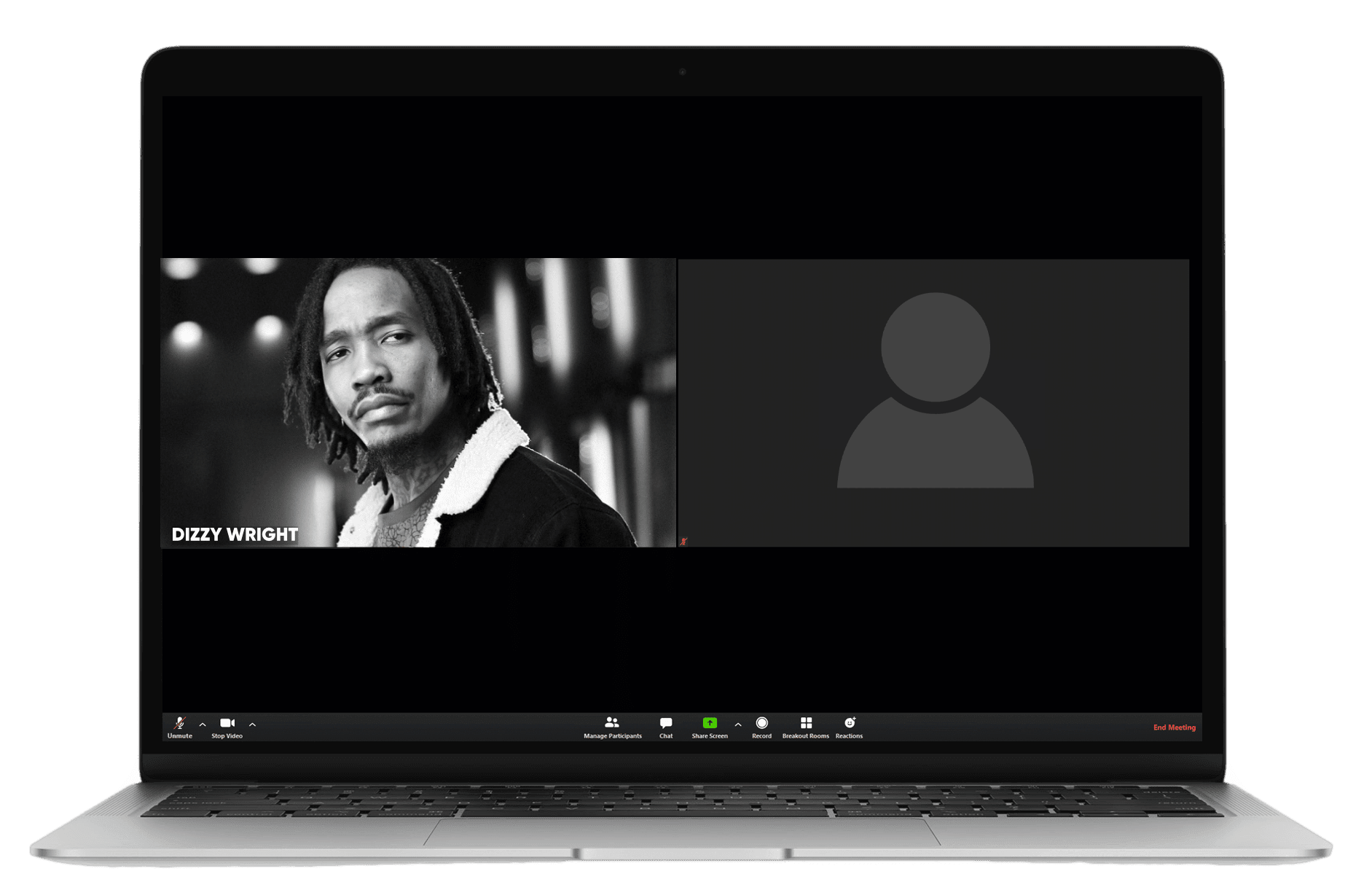Click the Manage Participants text label
The image size is (1372, 890).
(612, 736)
